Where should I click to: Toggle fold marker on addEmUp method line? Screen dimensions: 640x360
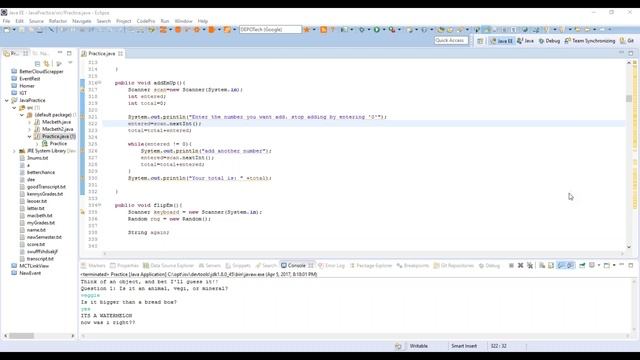(x=100, y=83)
